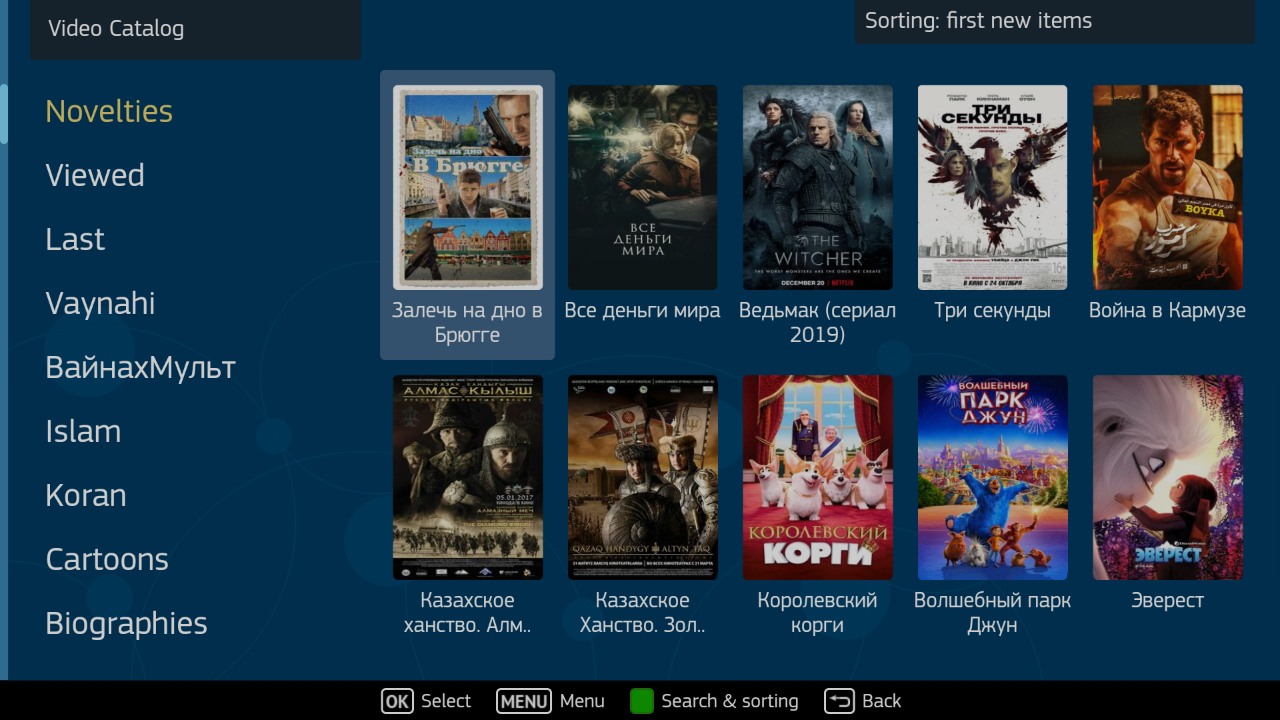Select the Залечь на дно в Брюгге poster
This screenshot has width=1280, height=720.
tap(468, 187)
